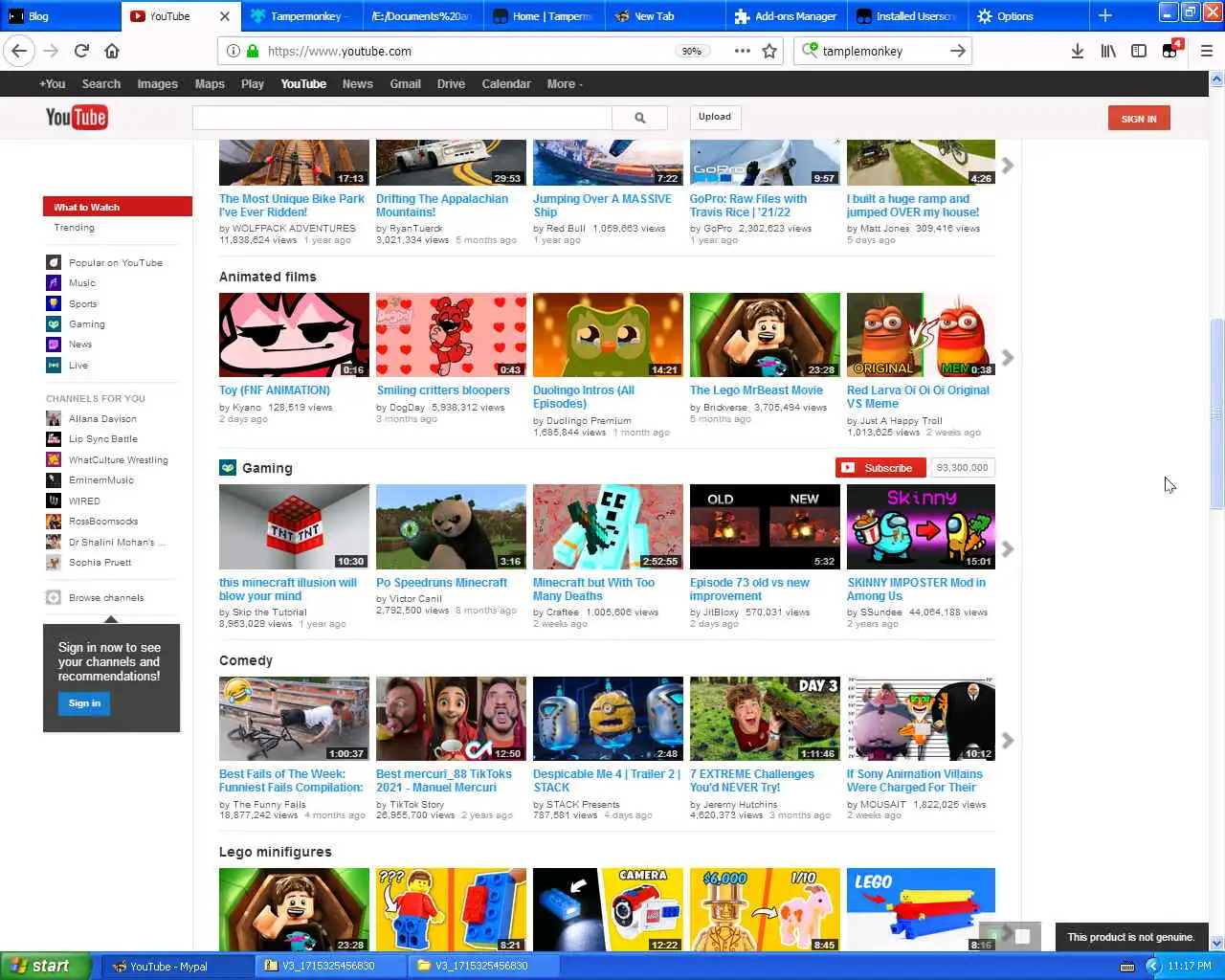Switch to YouTube - Mypal taskbar window
The height and width of the screenshot is (980, 1225).
[177, 966]
